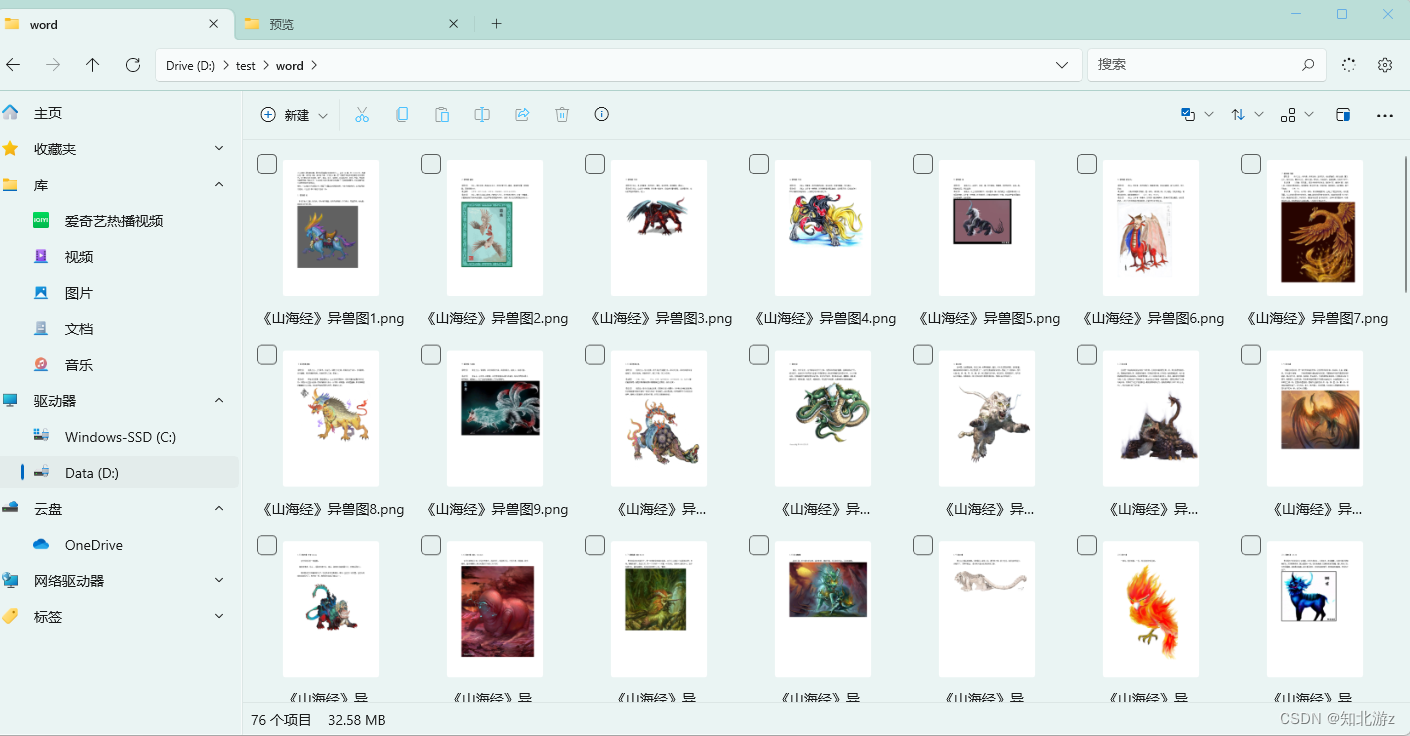
Task: Click the loading spinner icon beside search
Action: 1349,65
